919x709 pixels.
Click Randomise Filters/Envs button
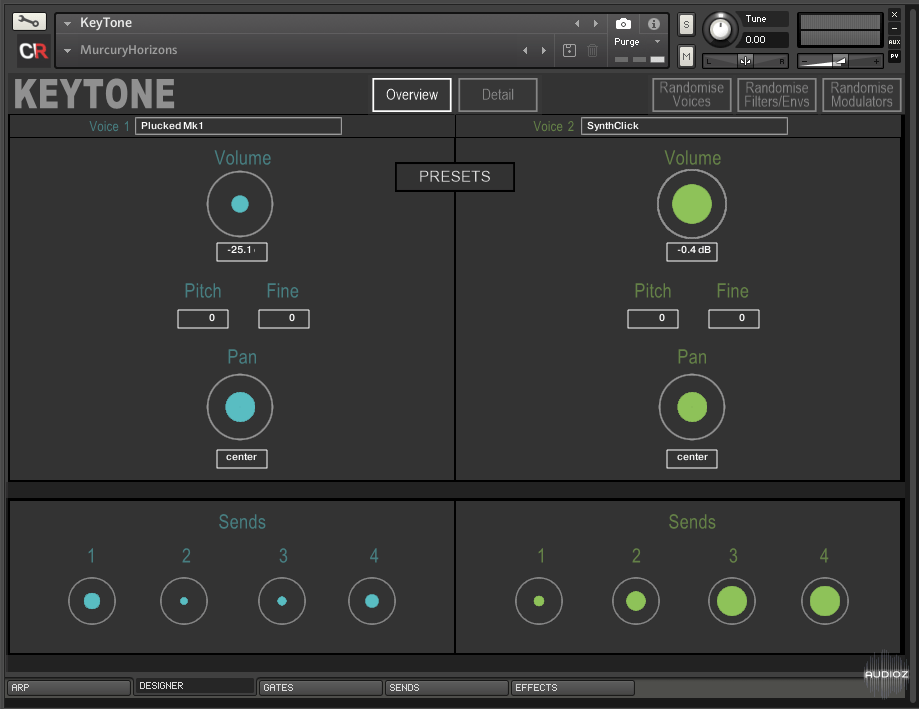tap(777, 95)
